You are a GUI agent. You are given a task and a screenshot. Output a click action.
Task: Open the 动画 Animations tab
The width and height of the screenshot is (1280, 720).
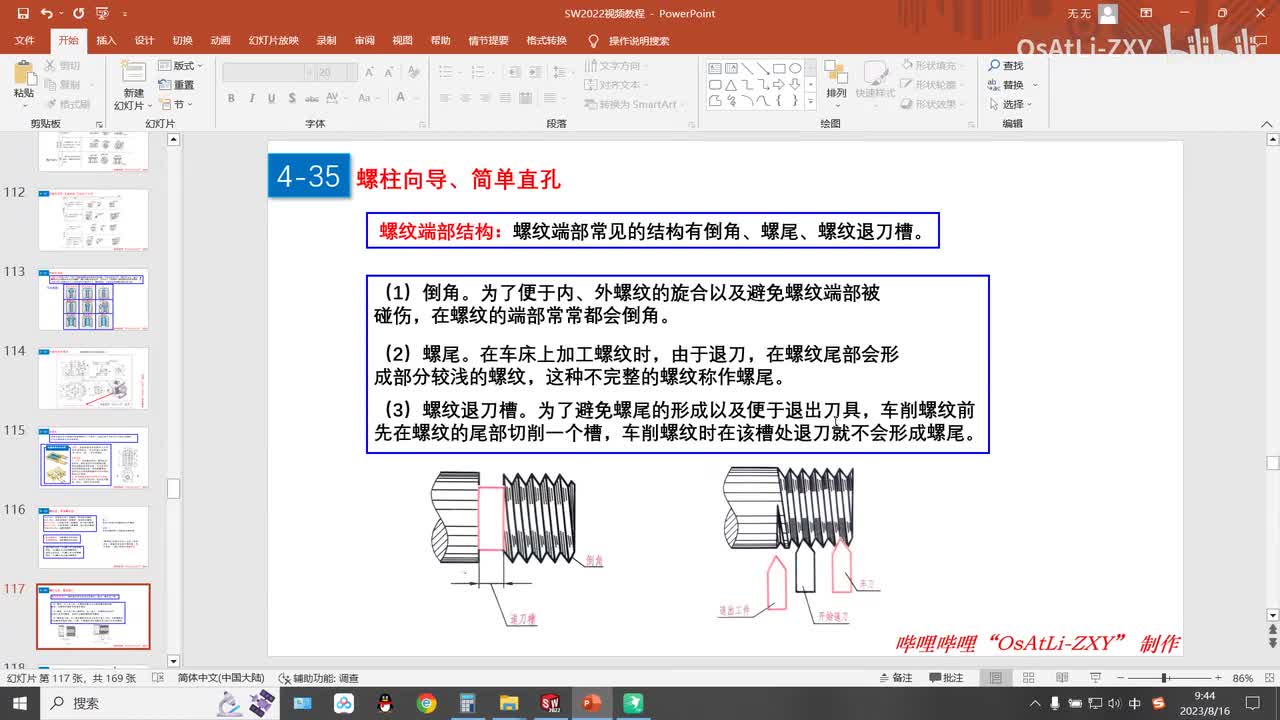coord(220,41)
